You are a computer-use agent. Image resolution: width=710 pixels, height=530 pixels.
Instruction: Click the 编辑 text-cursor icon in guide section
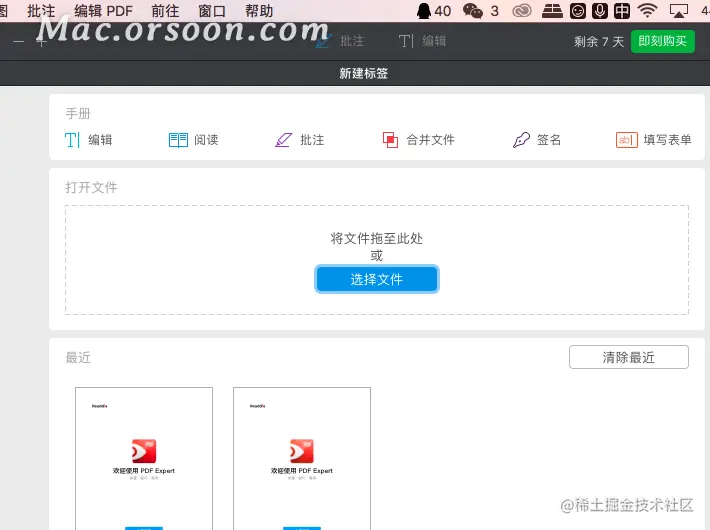click(x=72, y=140)
